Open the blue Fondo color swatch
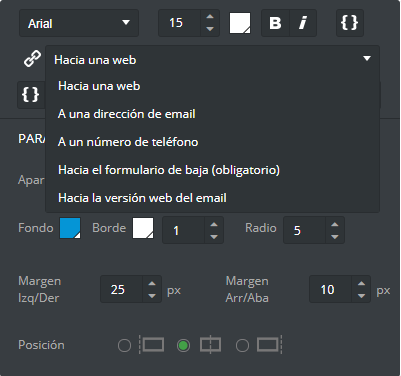Image resolution: width=401 pixels, height=376 pixels. coord(70,228)
